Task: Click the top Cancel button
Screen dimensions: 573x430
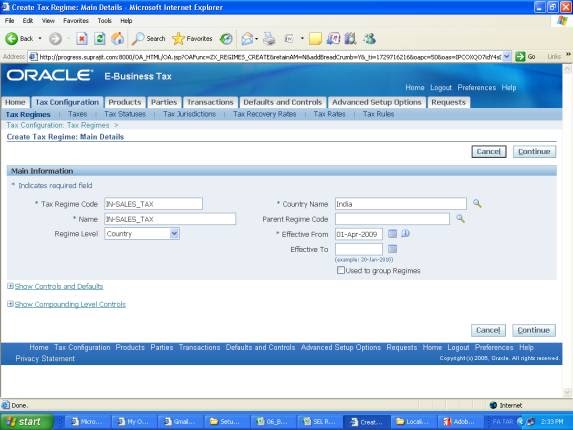Action: [489, 151]
